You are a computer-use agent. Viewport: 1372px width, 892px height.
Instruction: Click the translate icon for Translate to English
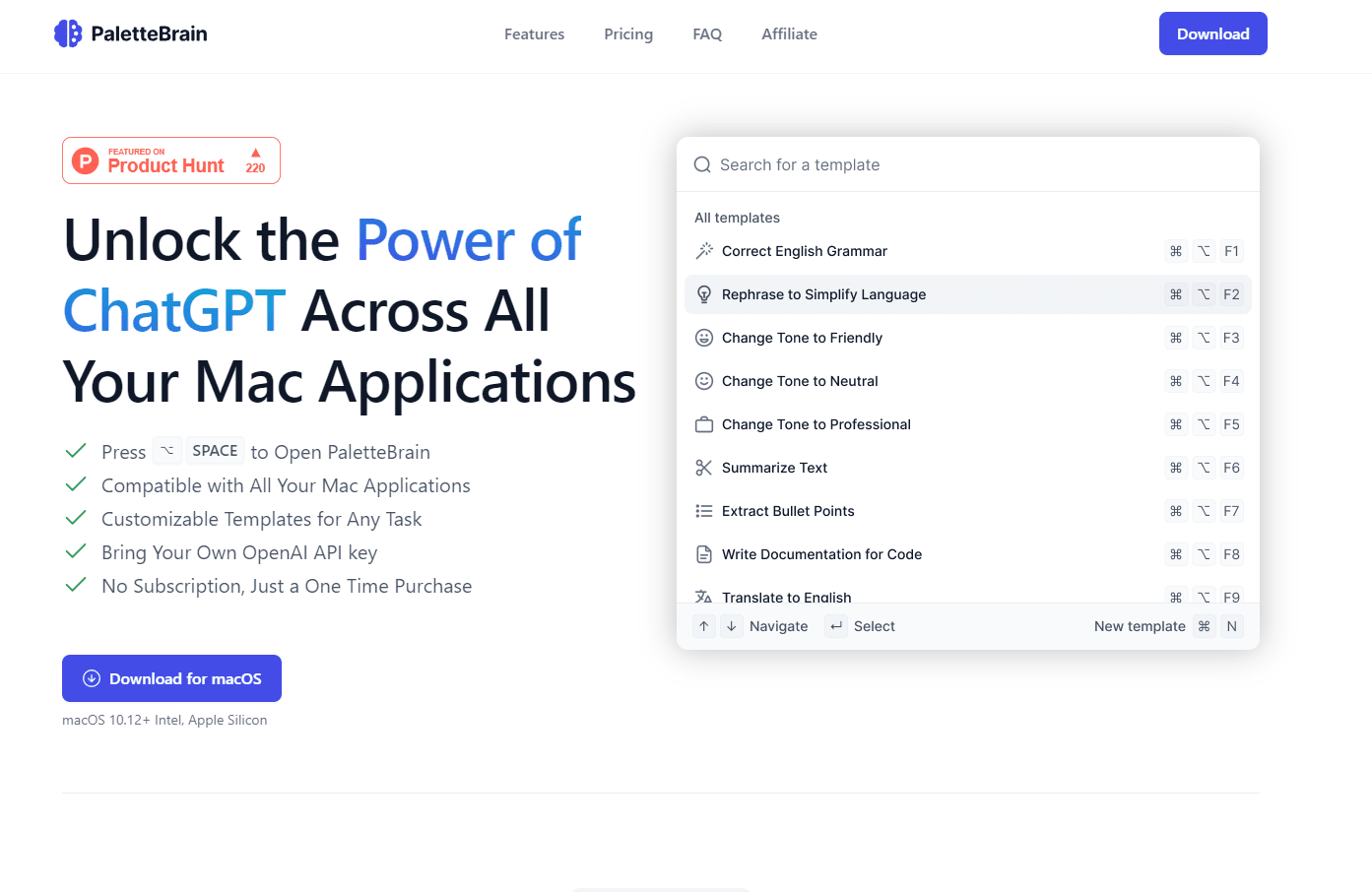704,597
